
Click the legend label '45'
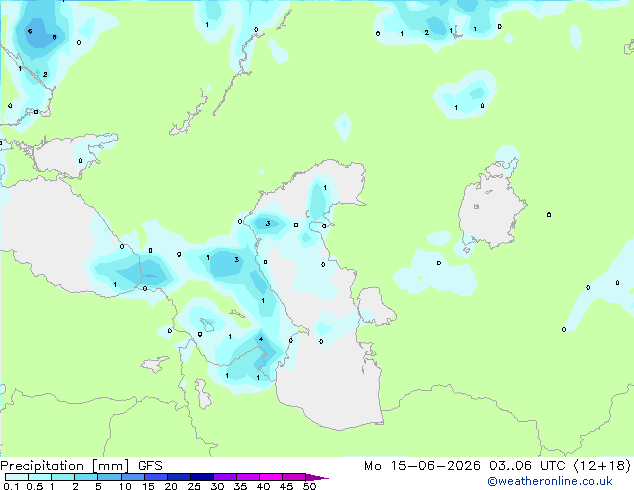click(286, 486)
